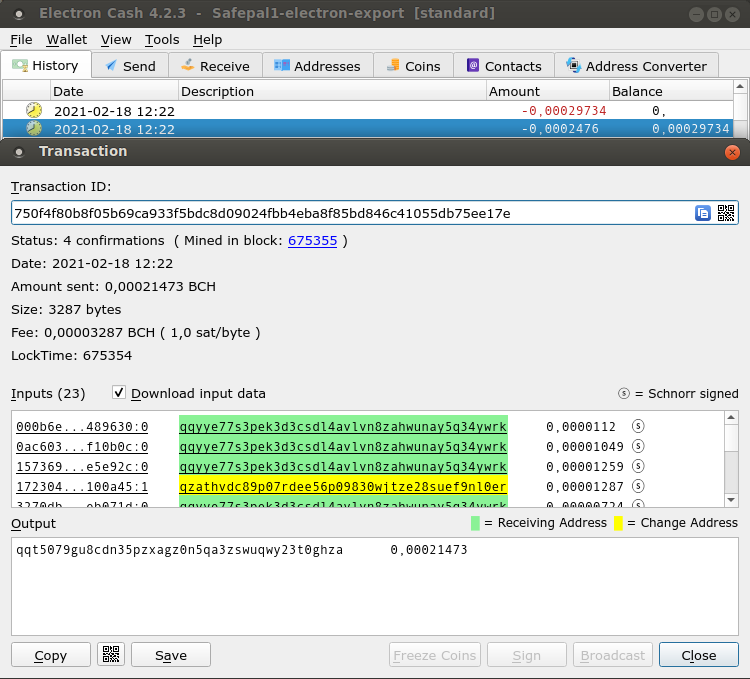Click the Coins tab icon
This screenshot has width=750, height=679.
[x=393, y=65]
